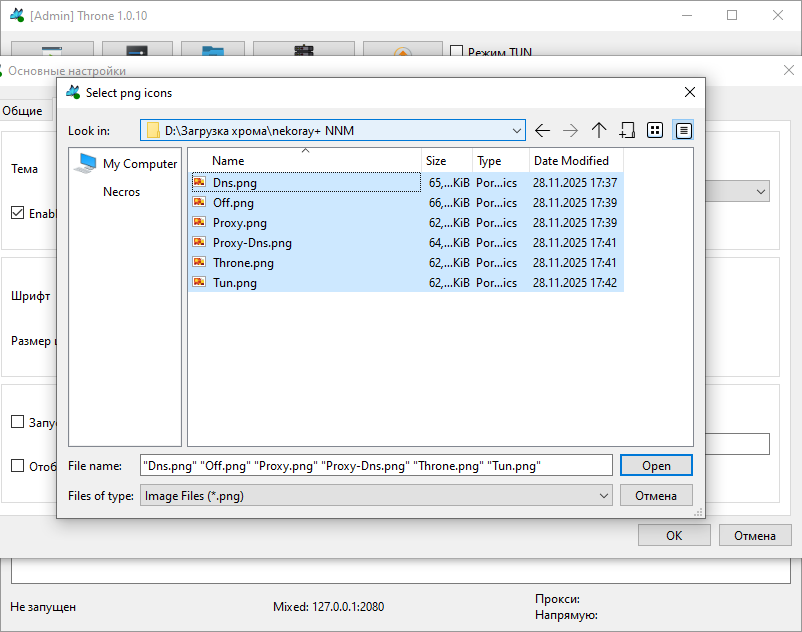This screenshot has width=802, height=632.
Task: Switch to the Общие tab
Action: [23, 110]
